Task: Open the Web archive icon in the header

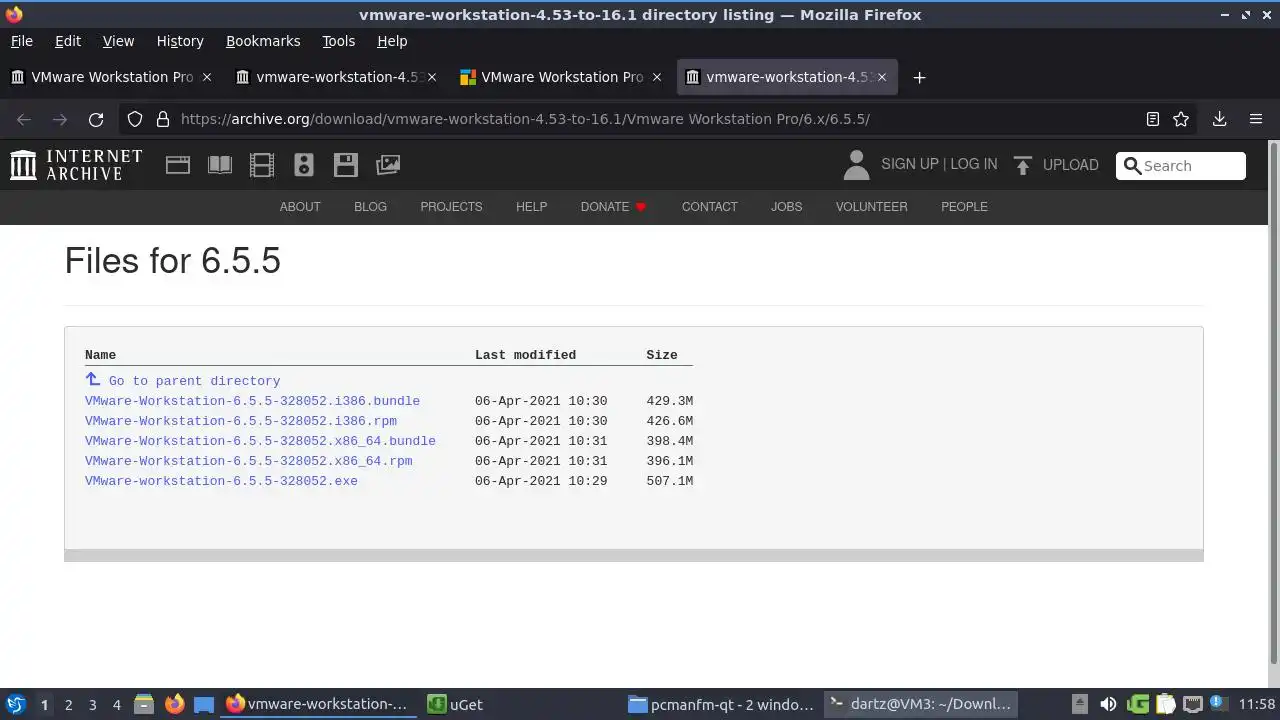Action: (178, 165)
